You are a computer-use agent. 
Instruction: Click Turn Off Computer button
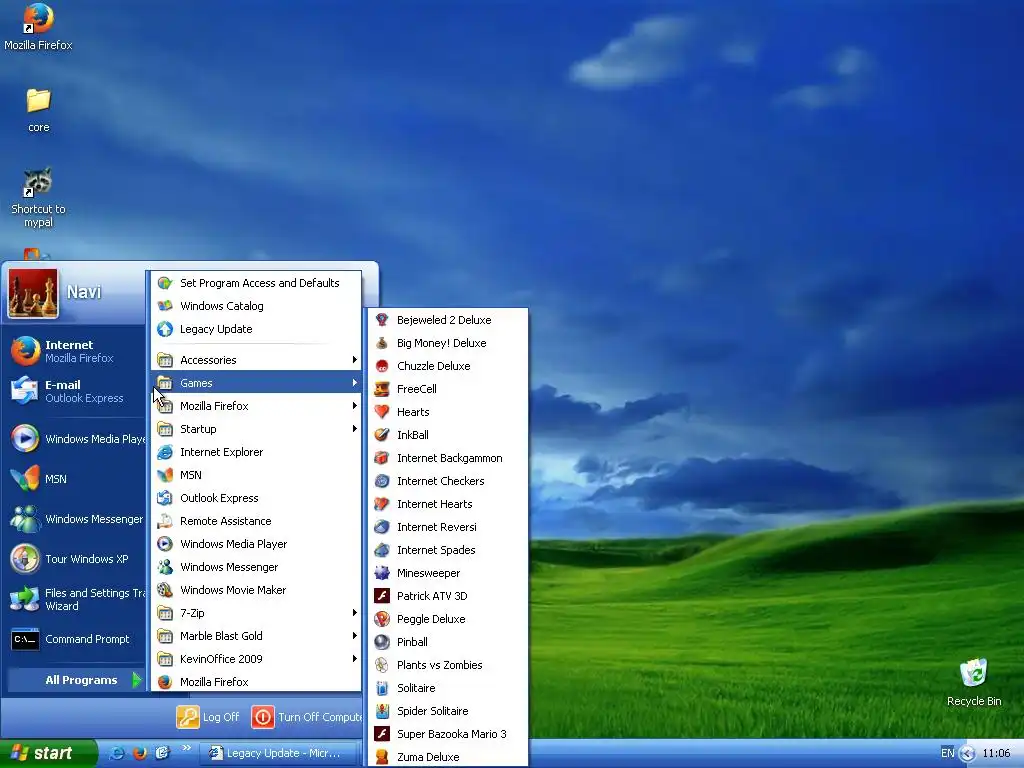click(306, 717)
